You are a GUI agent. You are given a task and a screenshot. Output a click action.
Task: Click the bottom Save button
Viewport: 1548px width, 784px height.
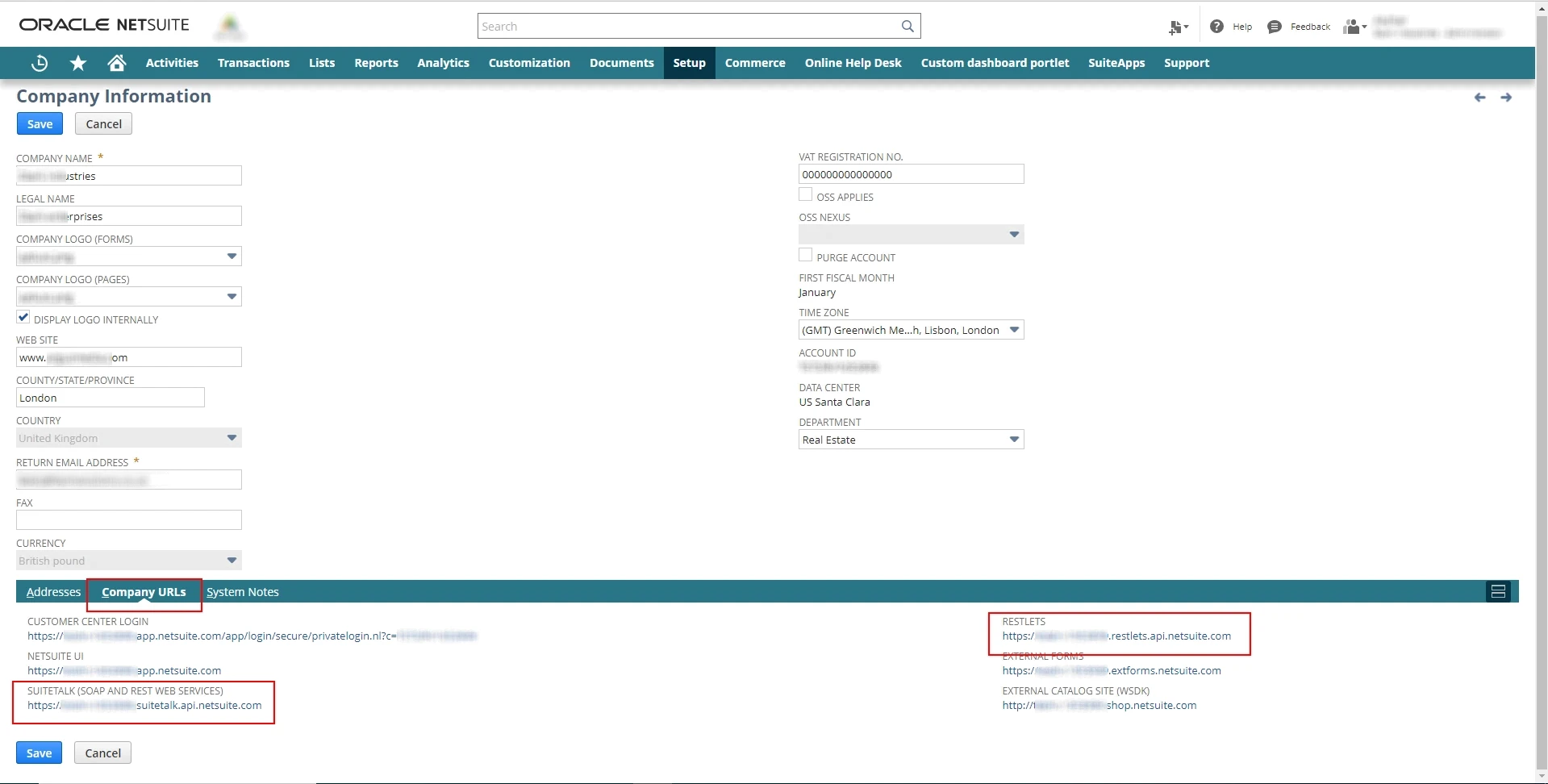coord(39,753)
